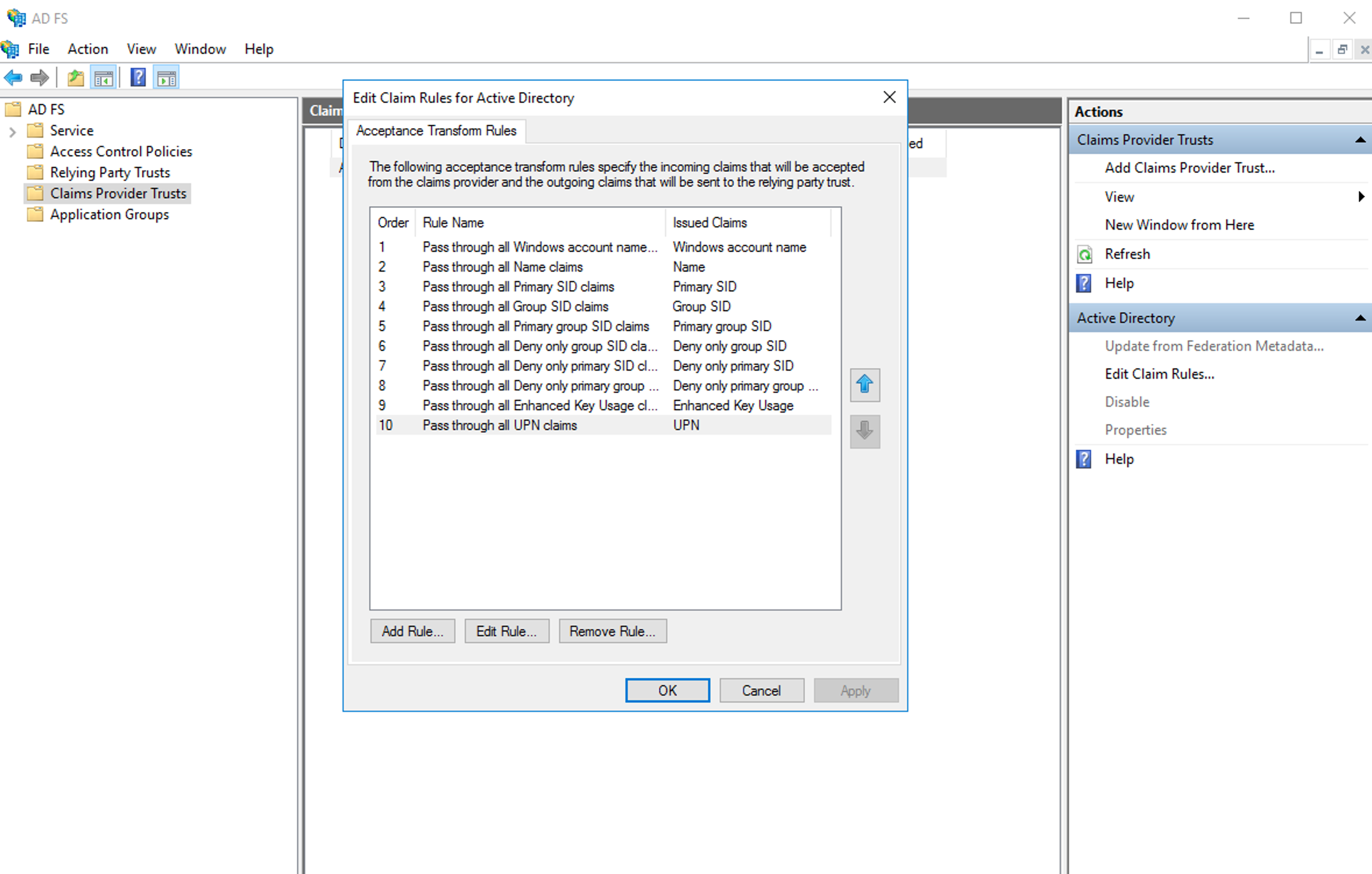The image size is (1372, 874).
Task: Select rule 8 Deny only primary group
Action: pos(603,386)
